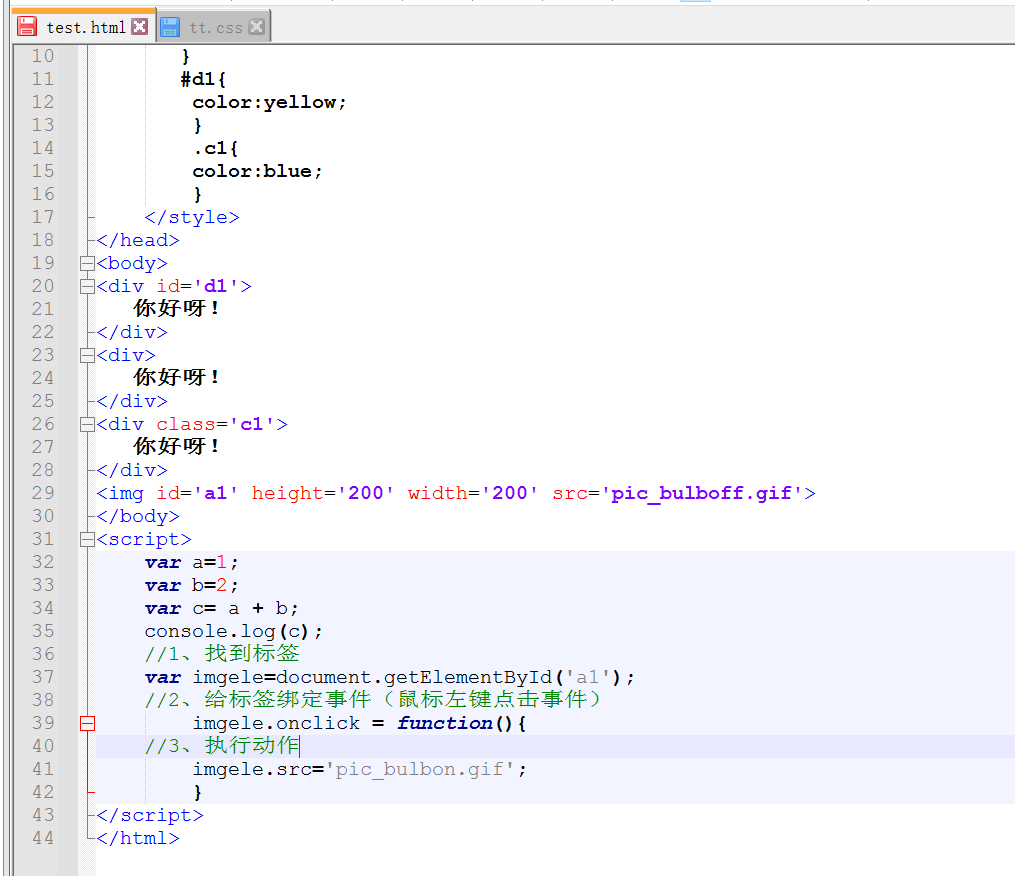Click the '</style>' closing tag

point(192,218)
